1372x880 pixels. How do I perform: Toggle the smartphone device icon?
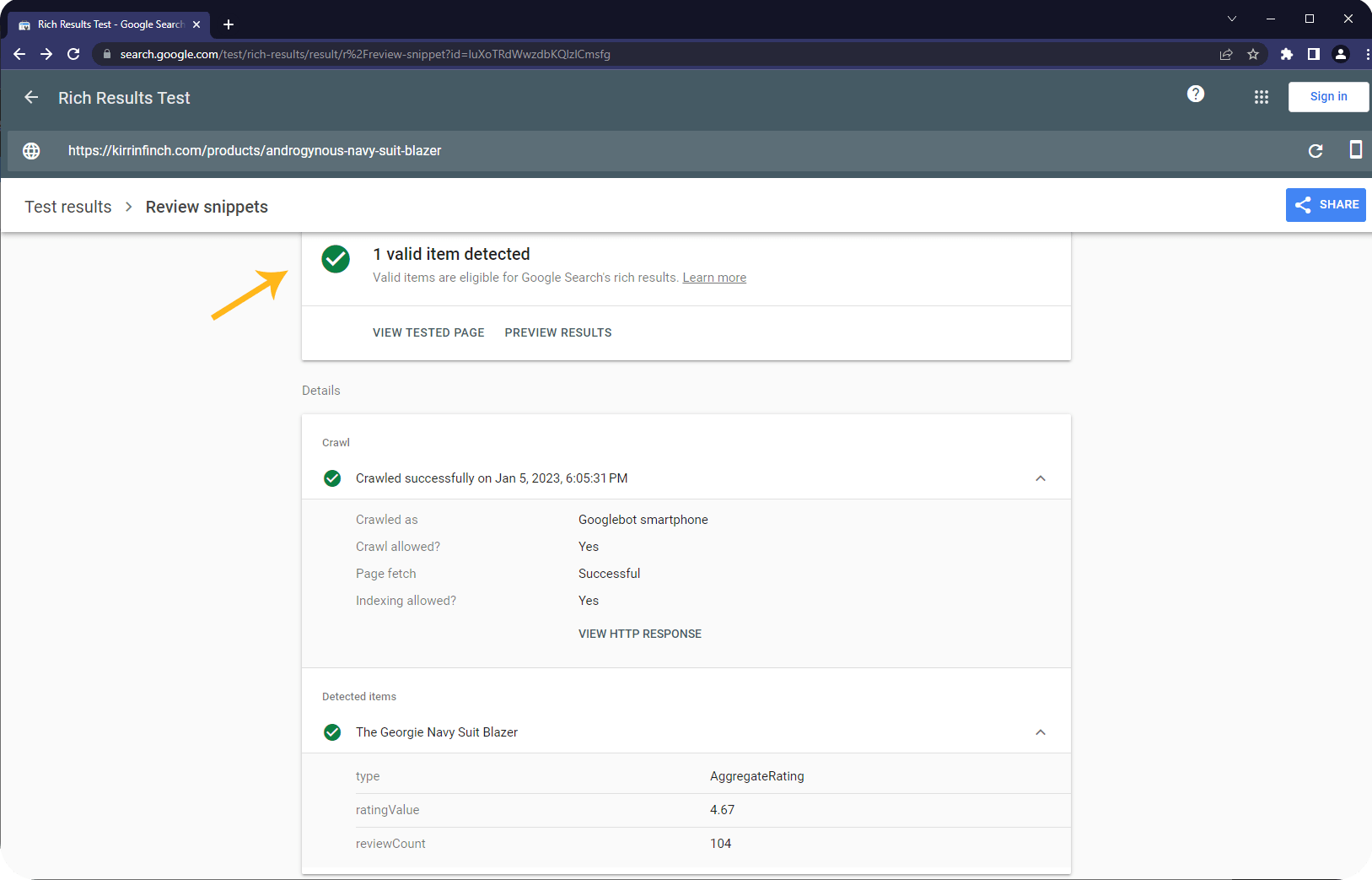1356,149
